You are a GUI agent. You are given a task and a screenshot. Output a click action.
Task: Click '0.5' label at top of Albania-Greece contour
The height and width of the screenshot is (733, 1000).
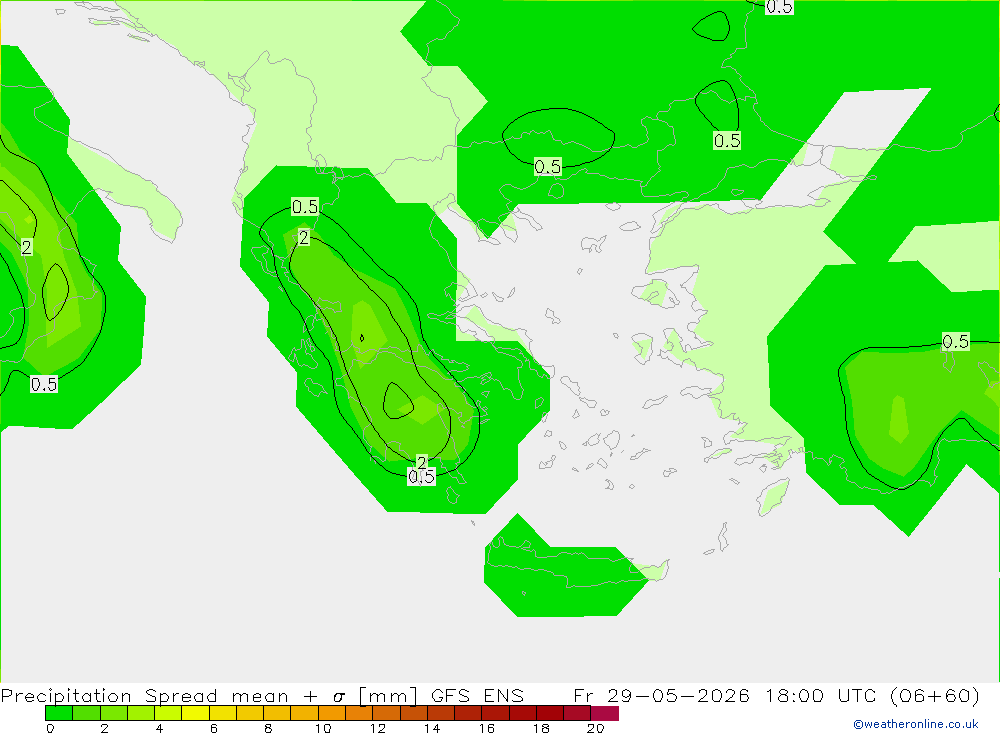coord(305,207)
